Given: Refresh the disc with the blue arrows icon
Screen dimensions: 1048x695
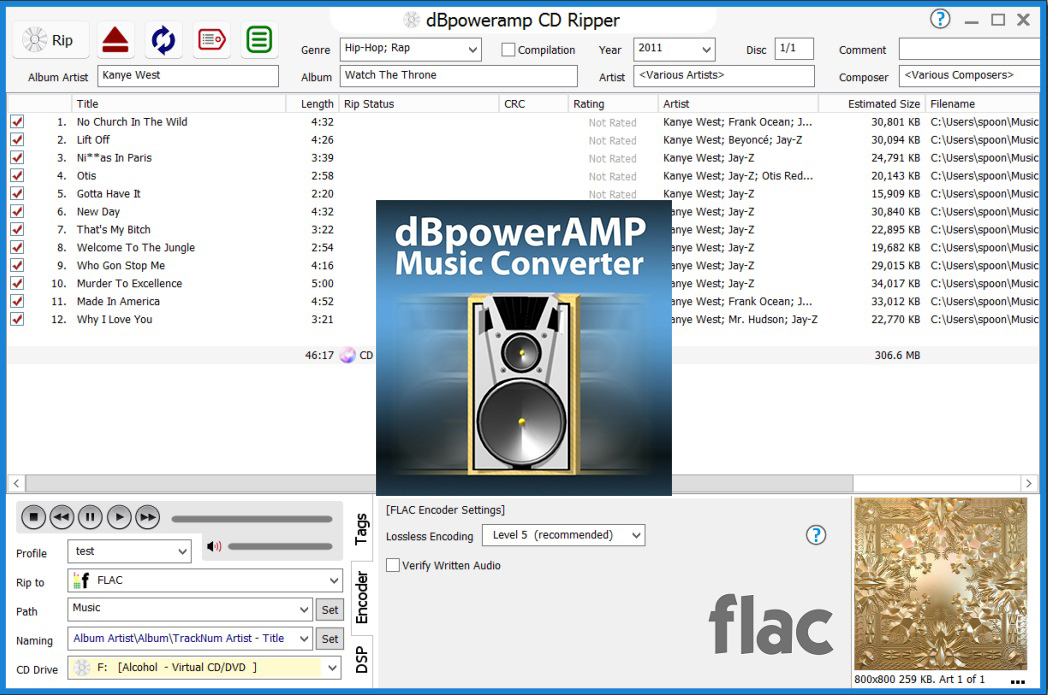Looking at the screenshot, I should click(163, 40).
